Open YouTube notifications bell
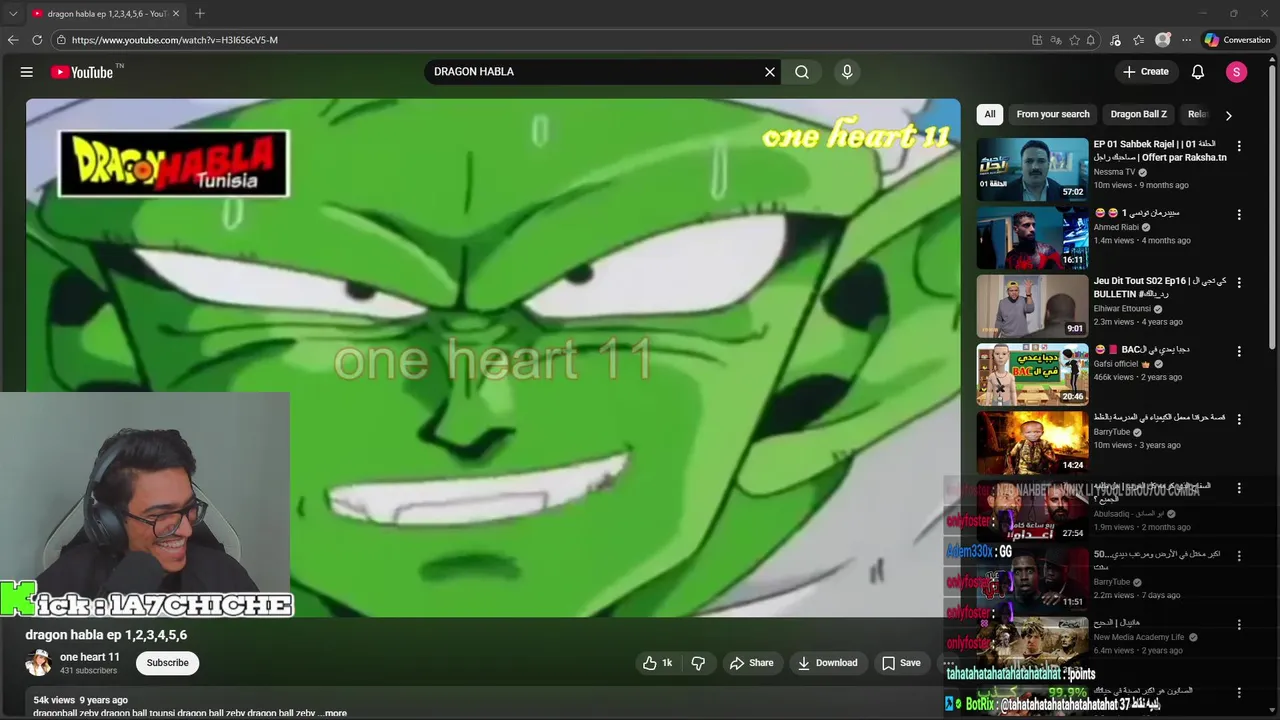Viewport: 1280px width, 720px height. pyautogui.click(x=1198, y=72)
